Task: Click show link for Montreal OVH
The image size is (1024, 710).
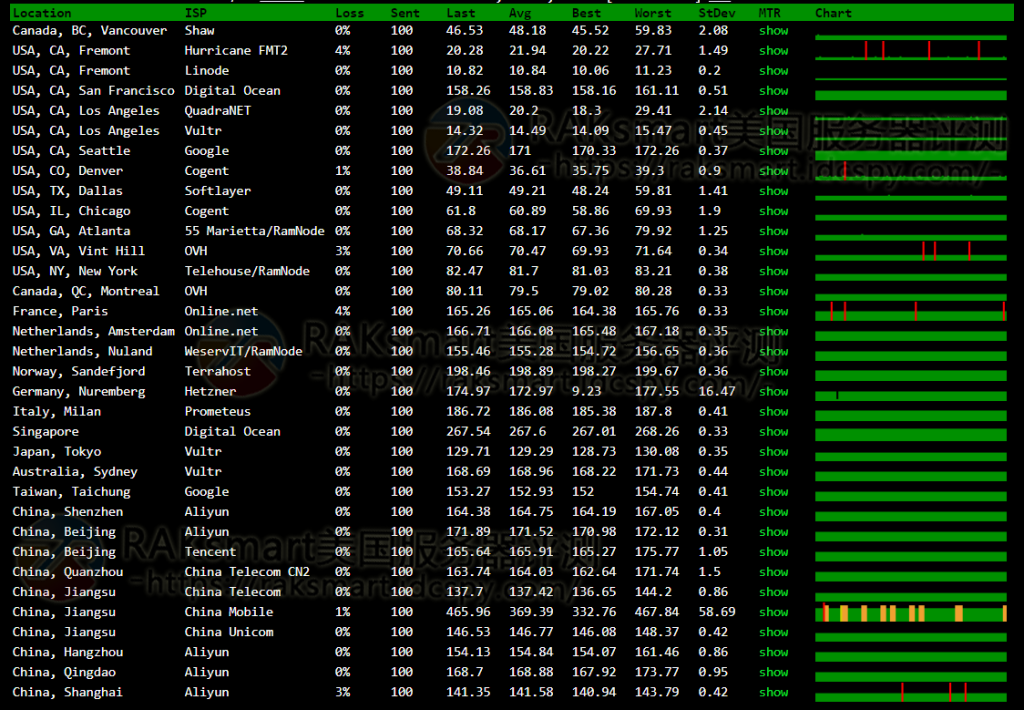Action: tap(773, 291)
